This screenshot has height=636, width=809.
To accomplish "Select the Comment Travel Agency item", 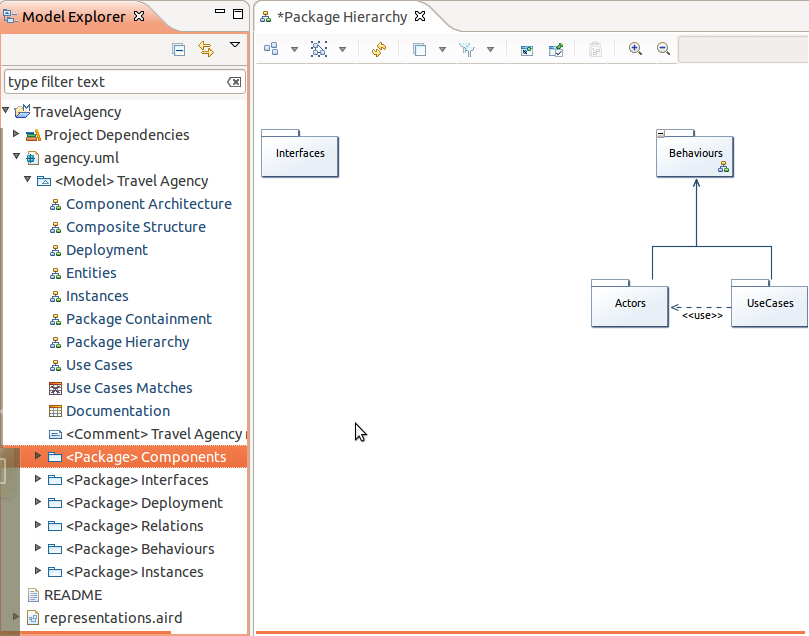I will coord(155,434).
